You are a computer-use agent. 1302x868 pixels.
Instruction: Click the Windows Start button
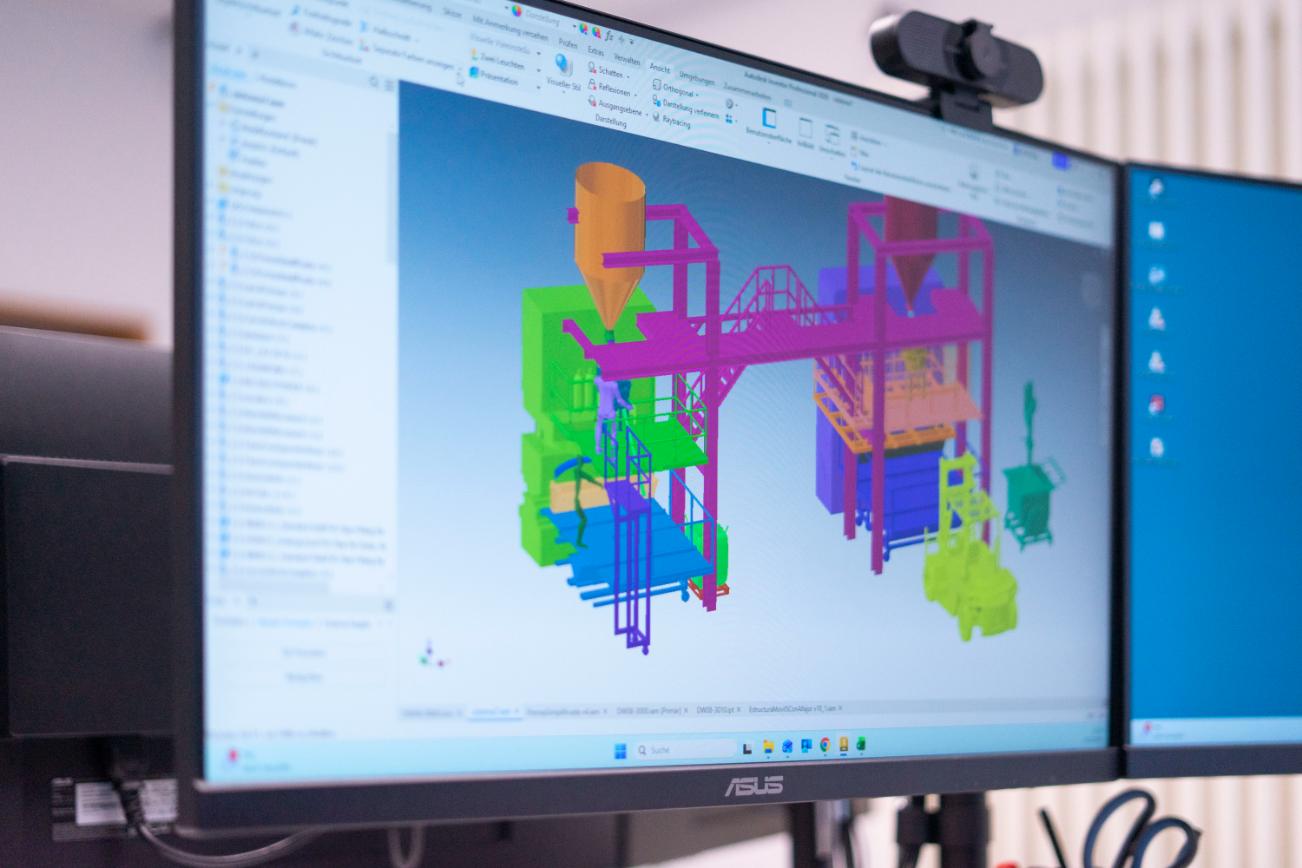pyautogui.click(x=620, y=750)
